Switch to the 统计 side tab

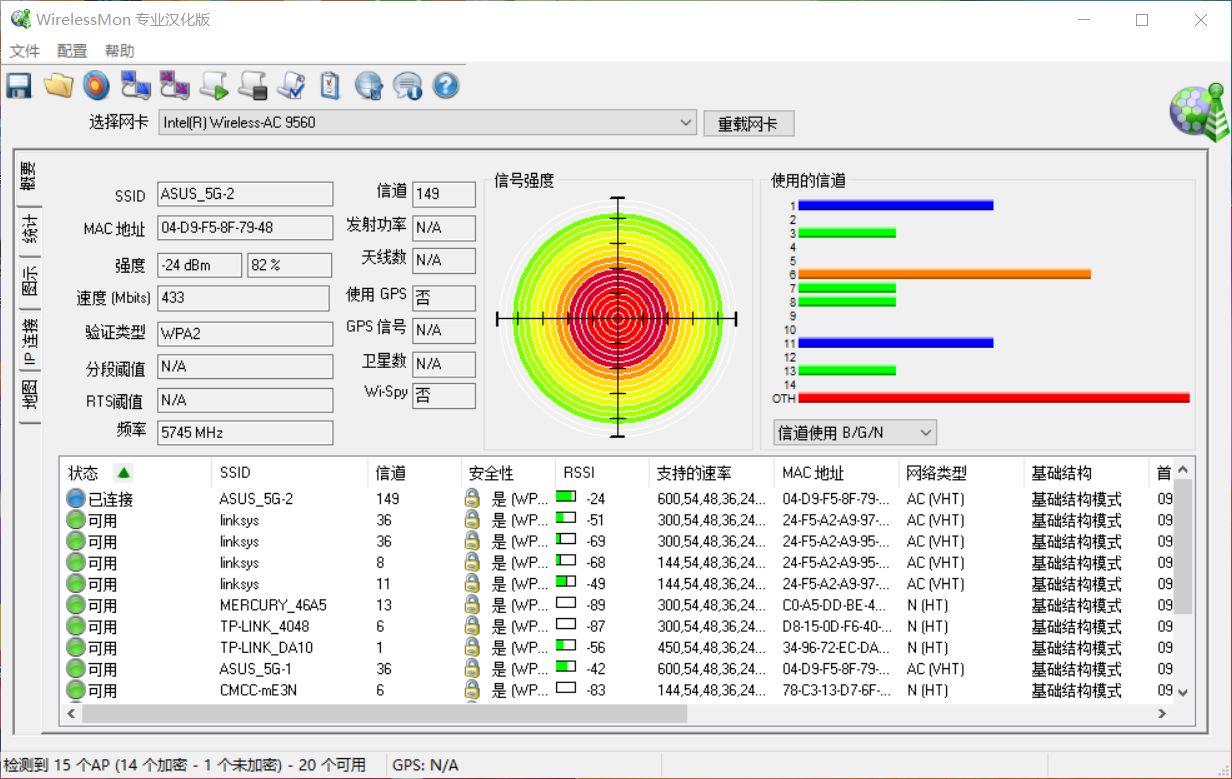point(30,230)
